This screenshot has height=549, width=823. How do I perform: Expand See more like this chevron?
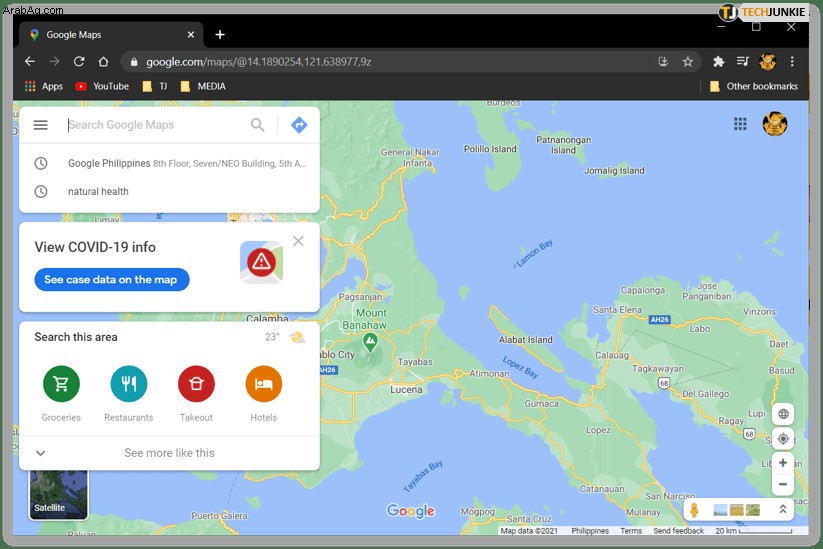tap(40, 453)
